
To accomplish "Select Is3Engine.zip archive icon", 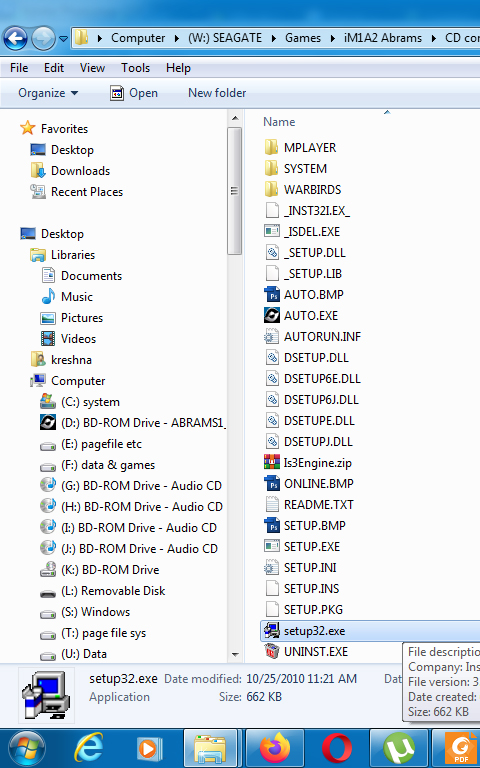I will coord(271,462).
